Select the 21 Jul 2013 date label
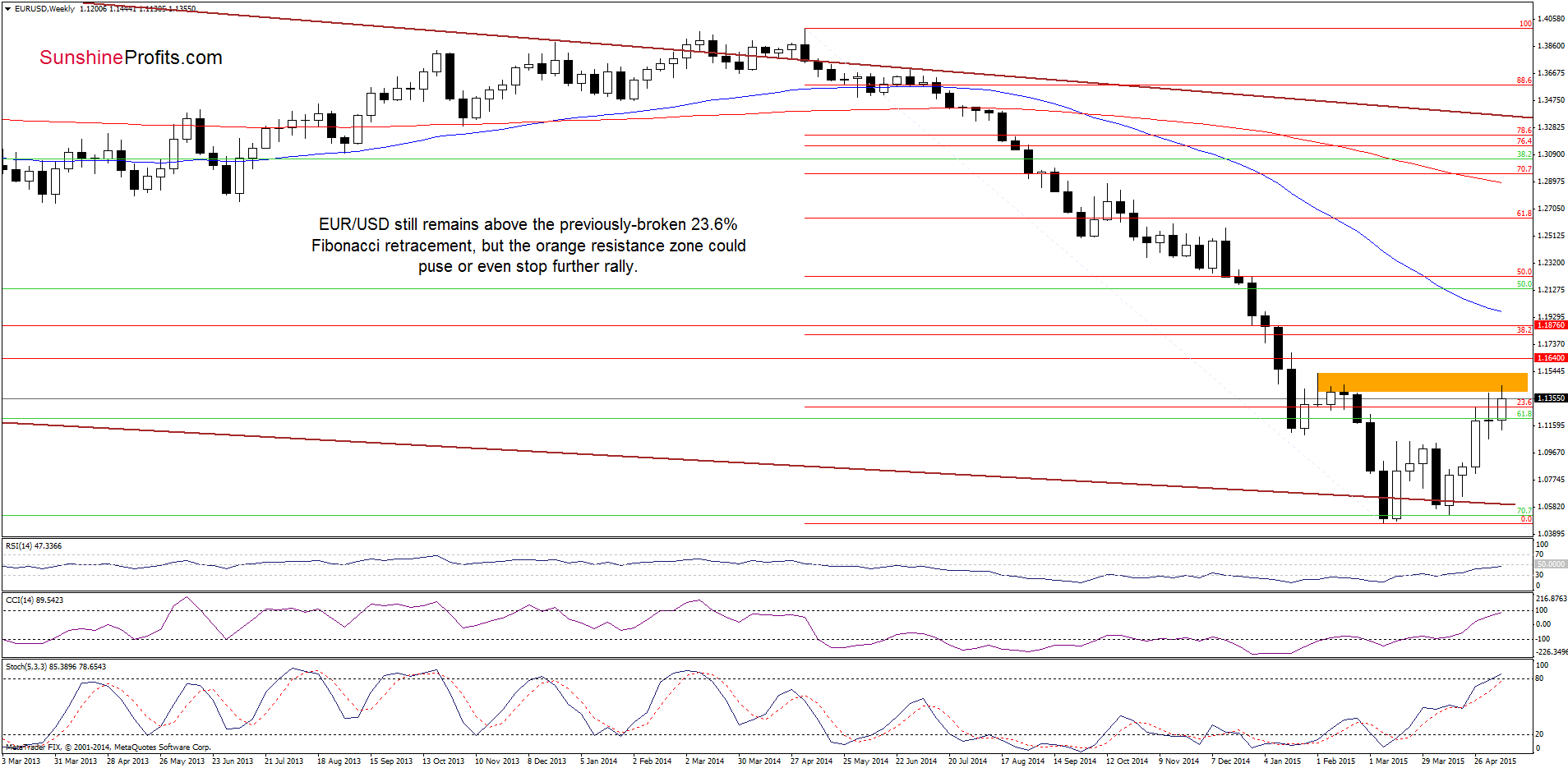The width and height of the screenshot is (1568, 768). (284, 761)
